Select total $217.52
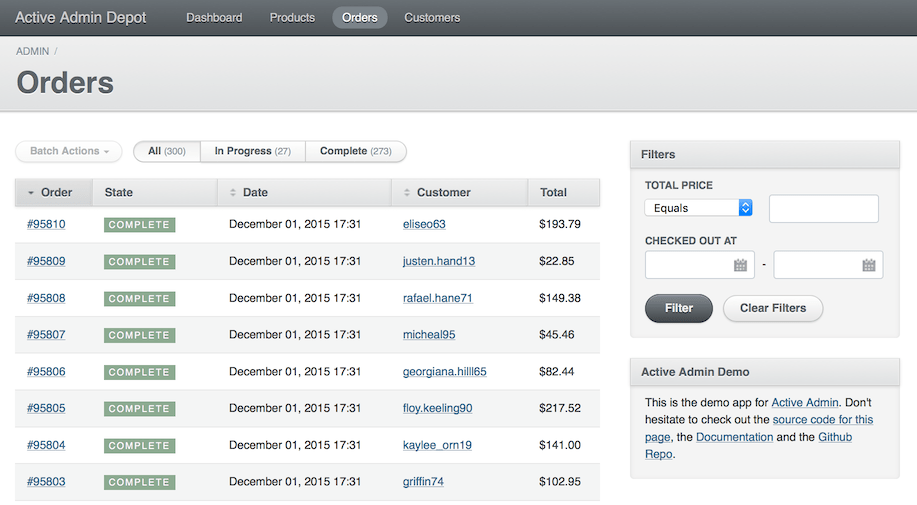 coord(560,408)
